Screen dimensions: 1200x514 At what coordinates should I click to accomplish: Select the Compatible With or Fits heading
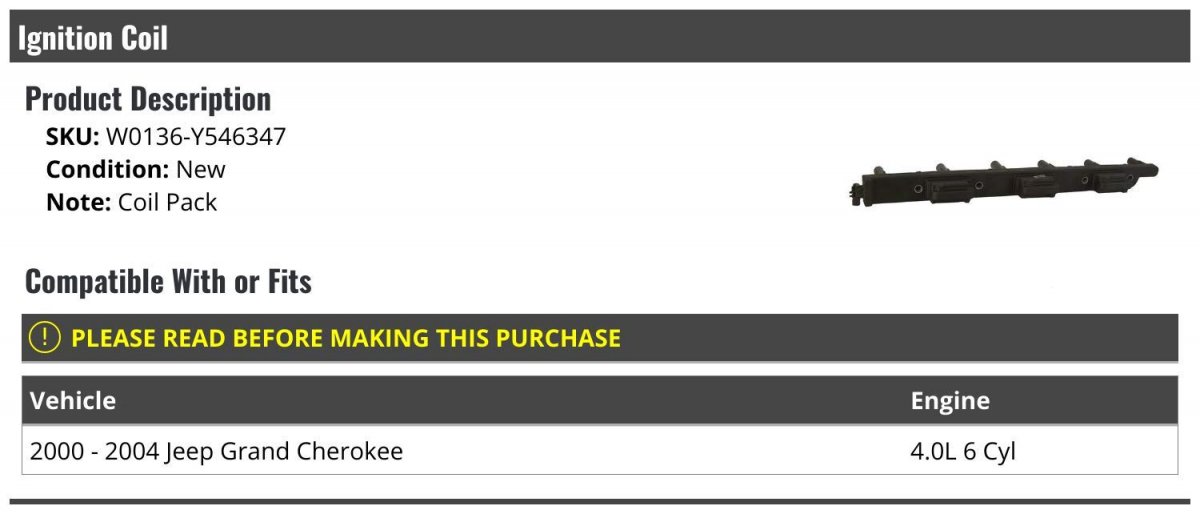[x=168, y=282]
